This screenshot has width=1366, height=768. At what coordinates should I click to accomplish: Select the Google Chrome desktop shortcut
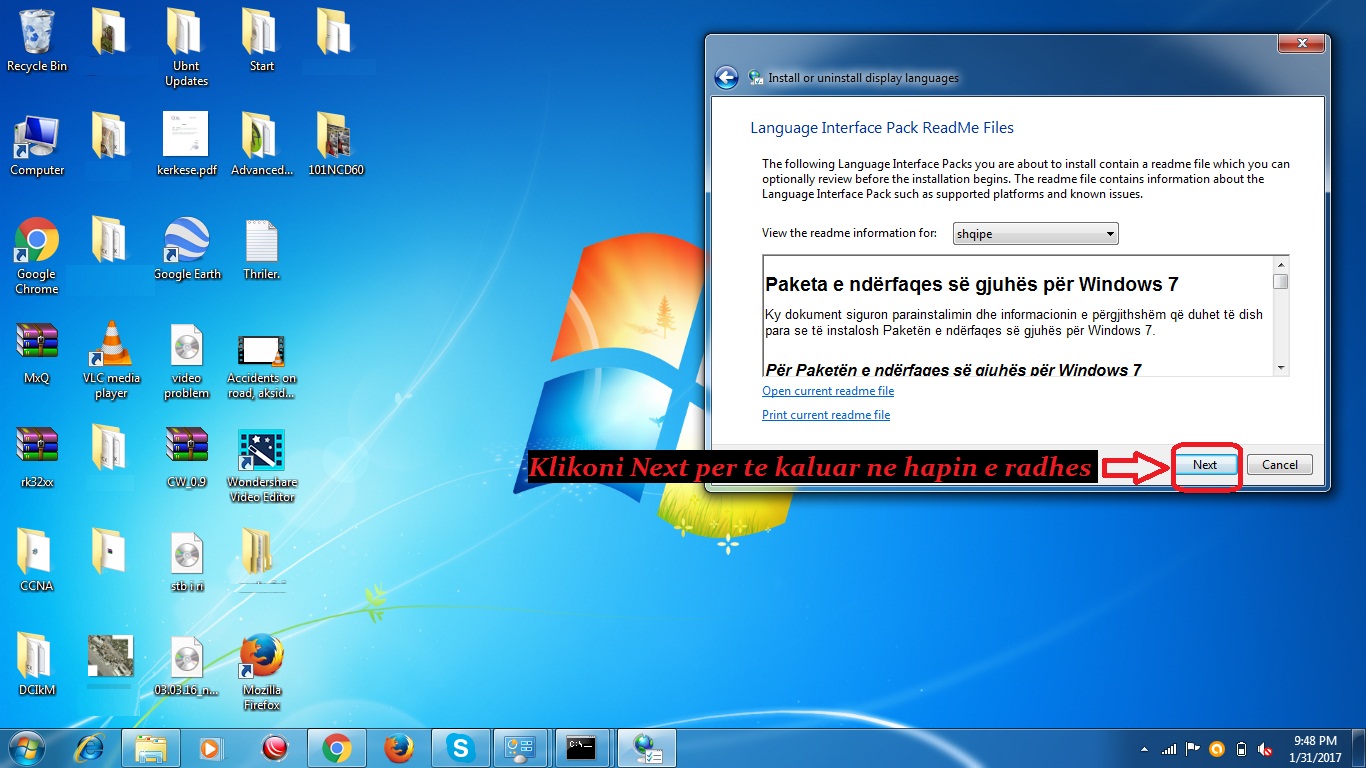[x=37, y=256]
